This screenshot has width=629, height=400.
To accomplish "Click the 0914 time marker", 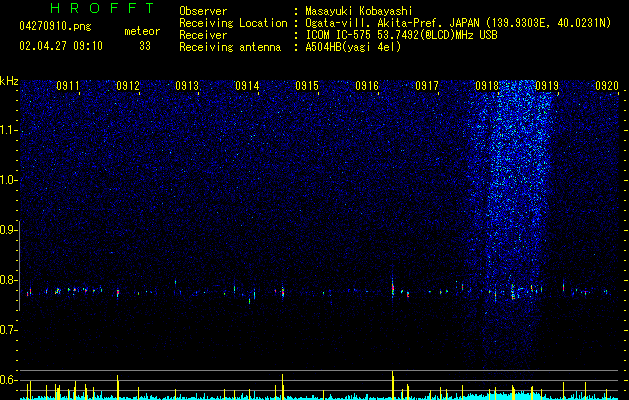I will click(x=248, y=86).
